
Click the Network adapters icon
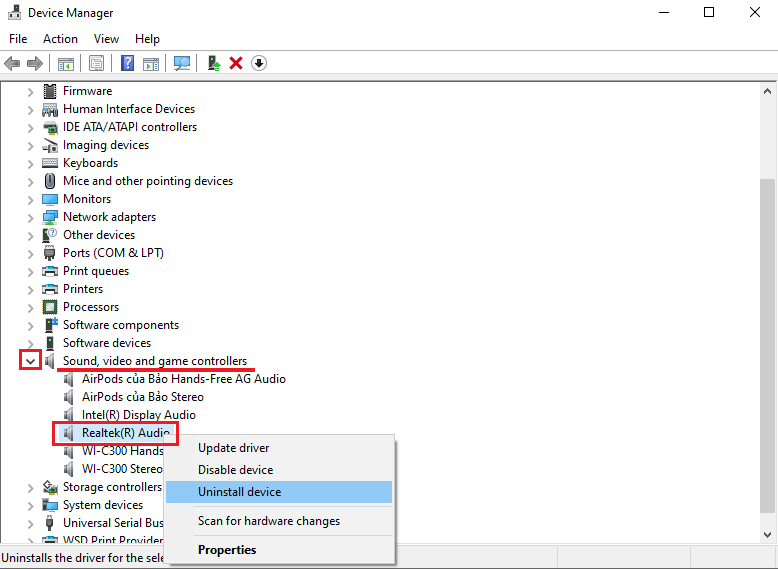click(50, 217)
